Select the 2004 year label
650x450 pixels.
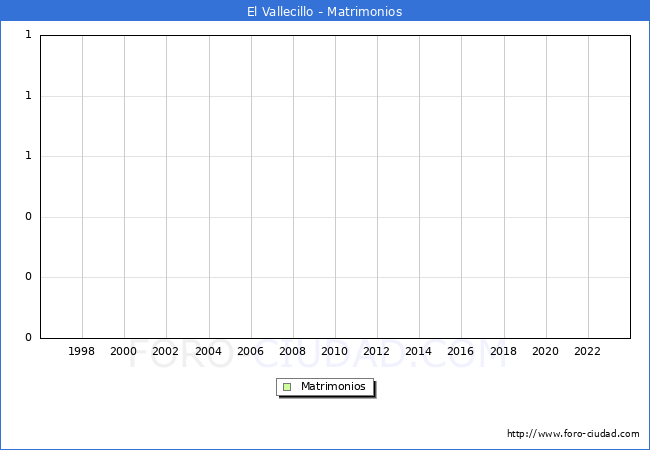(209, 352)
